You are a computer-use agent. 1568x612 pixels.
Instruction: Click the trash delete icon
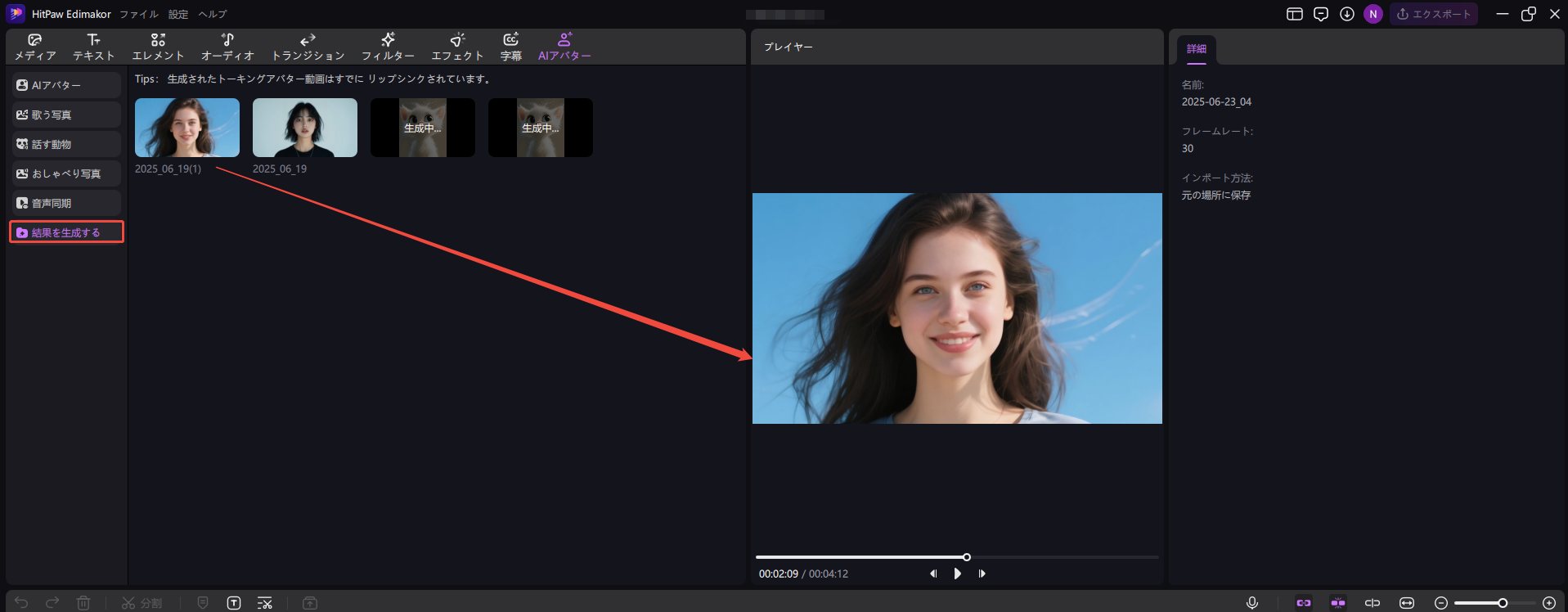click(x=83, y=603)
